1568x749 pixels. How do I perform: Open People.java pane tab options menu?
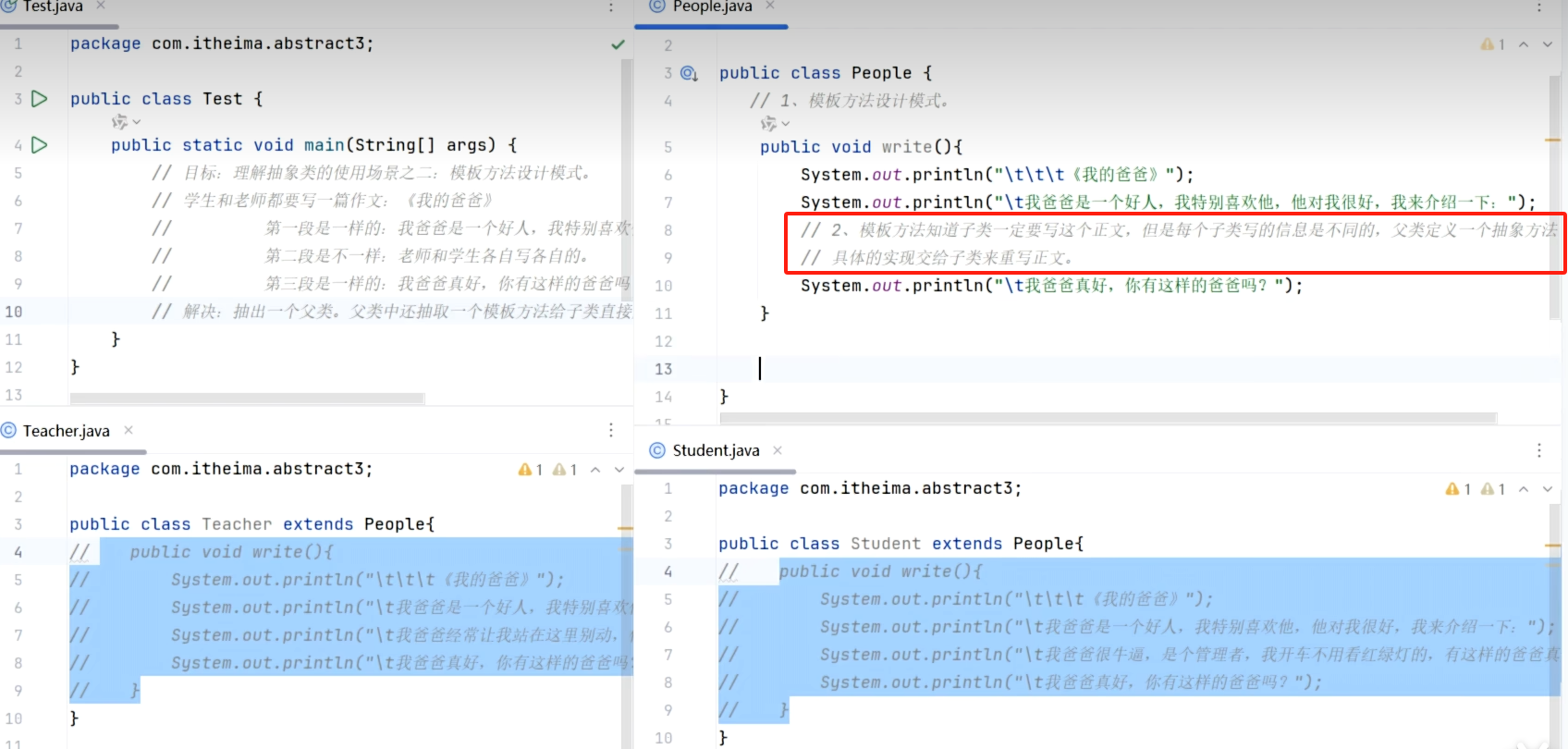1538,7
